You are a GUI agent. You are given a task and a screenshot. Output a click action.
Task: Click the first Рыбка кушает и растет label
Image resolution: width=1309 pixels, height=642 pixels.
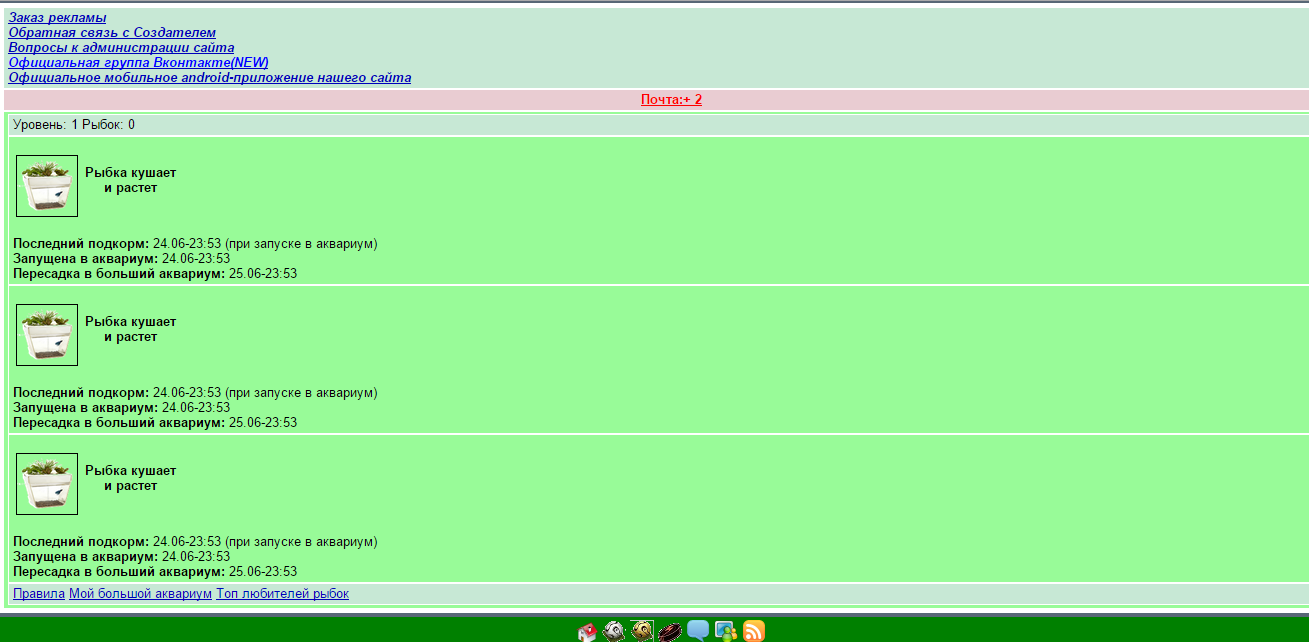[130, 180]
